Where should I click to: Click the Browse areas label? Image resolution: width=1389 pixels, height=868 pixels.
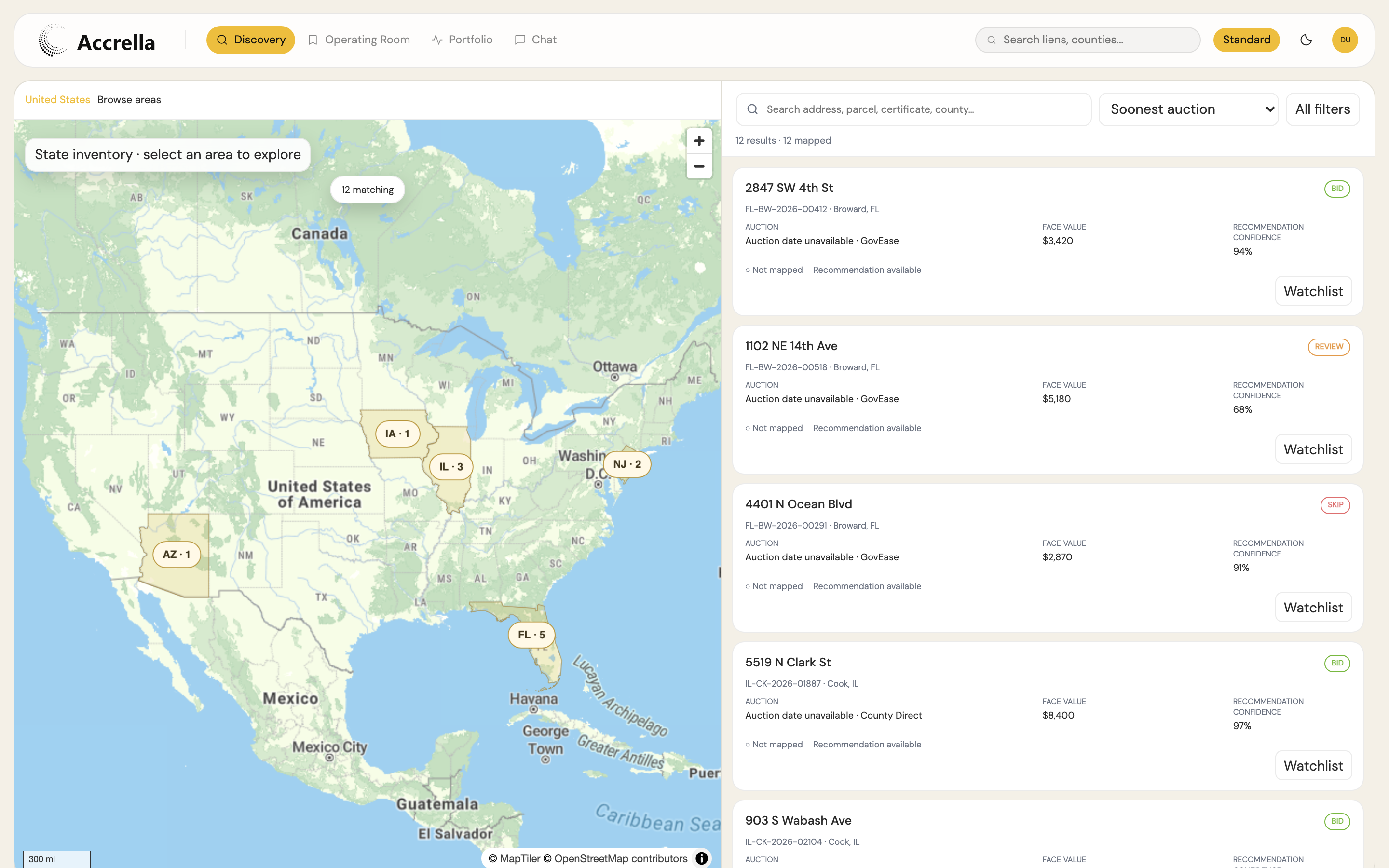129,100
